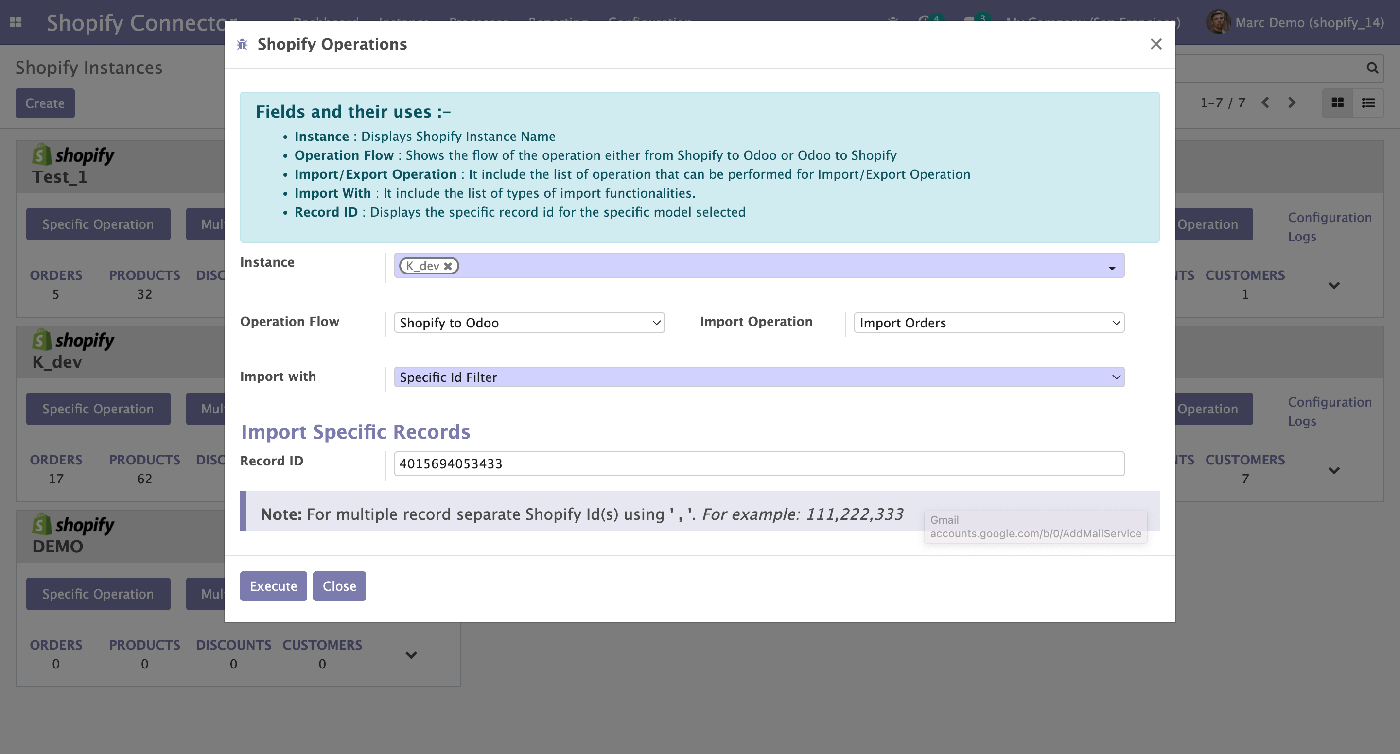Open Configuration Logs link near CUSTOMERS 7 card

[1329, 412]
